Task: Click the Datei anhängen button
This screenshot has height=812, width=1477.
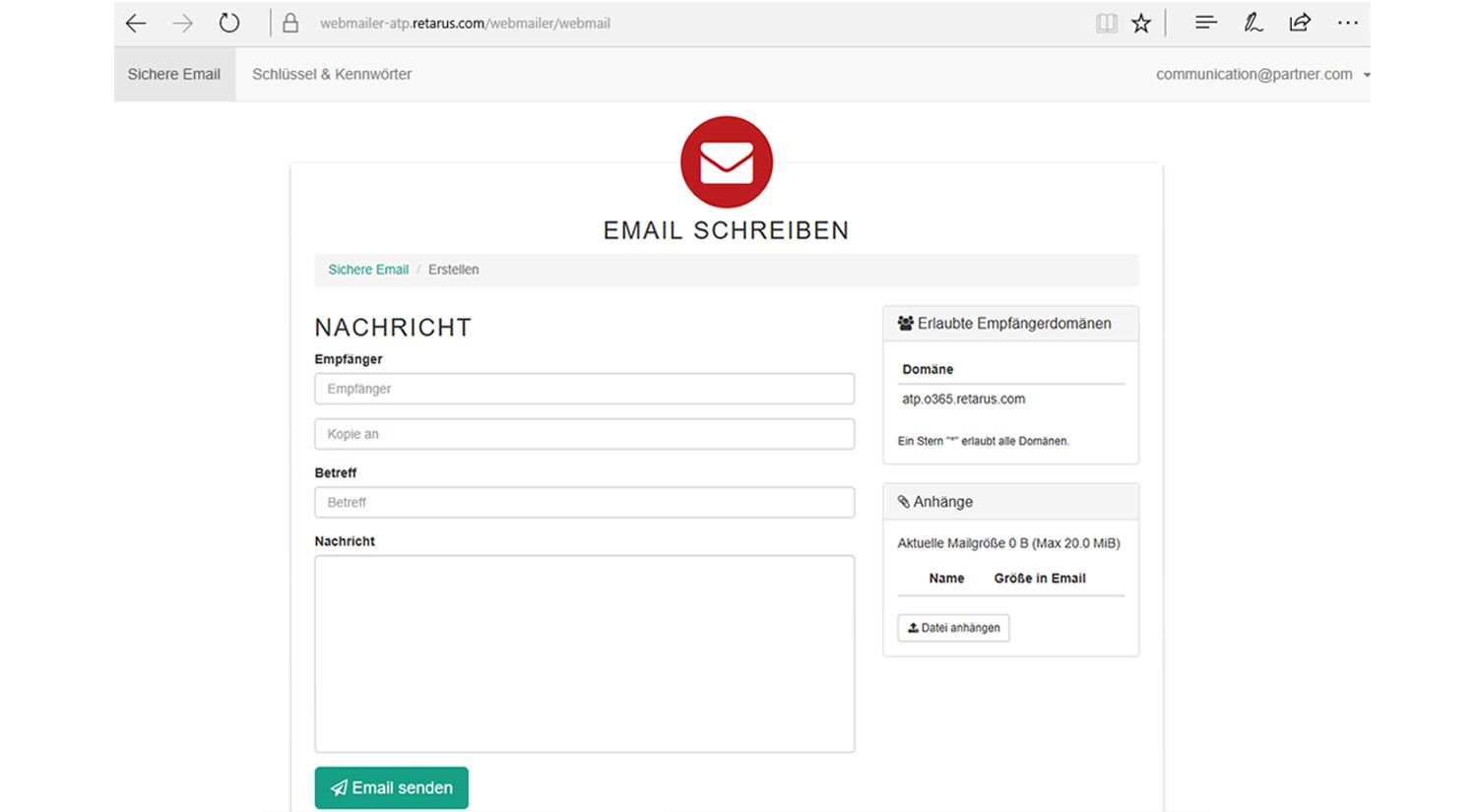Action: pyautogui.click(x=953, y=628)
